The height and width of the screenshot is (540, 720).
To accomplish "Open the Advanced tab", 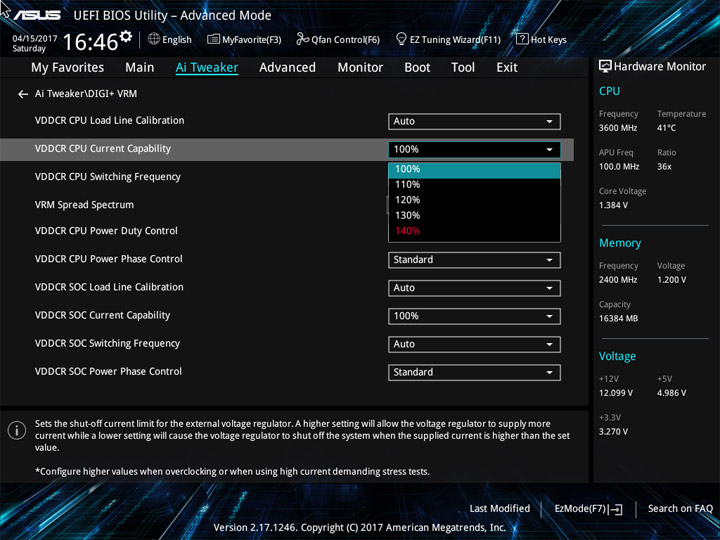I will click(287, 68).
